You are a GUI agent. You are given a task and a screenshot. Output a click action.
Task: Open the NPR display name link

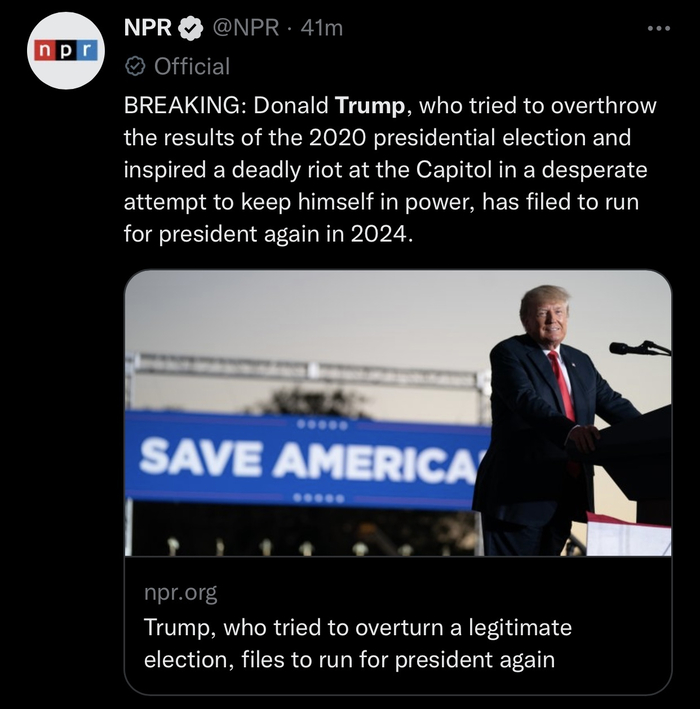pos(147,29)
